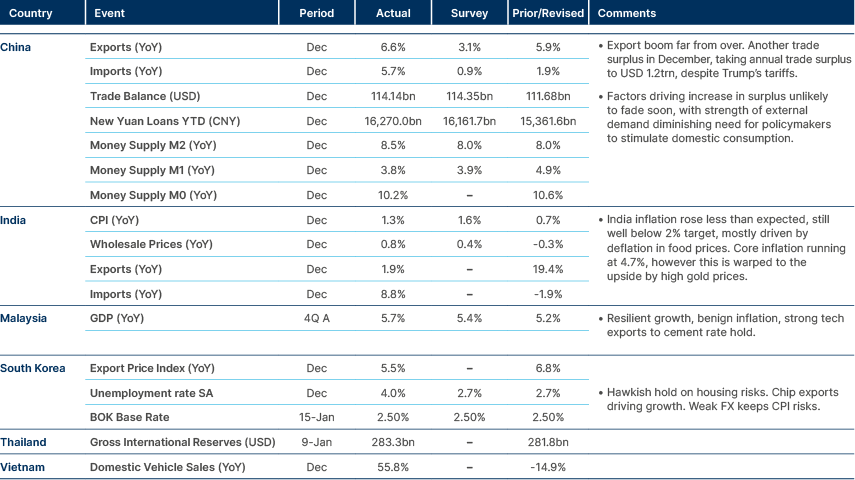Screen dimensions: 855x480
Task: Click China's 0.9% imports survey value
Action: pyautogui.click(x=469, y=71)
